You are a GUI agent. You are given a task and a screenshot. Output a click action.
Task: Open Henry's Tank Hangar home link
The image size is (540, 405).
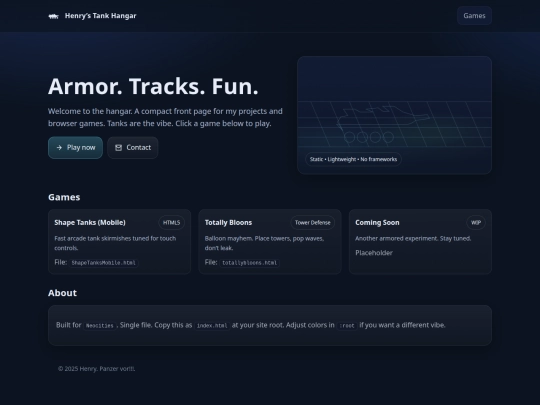92,16
